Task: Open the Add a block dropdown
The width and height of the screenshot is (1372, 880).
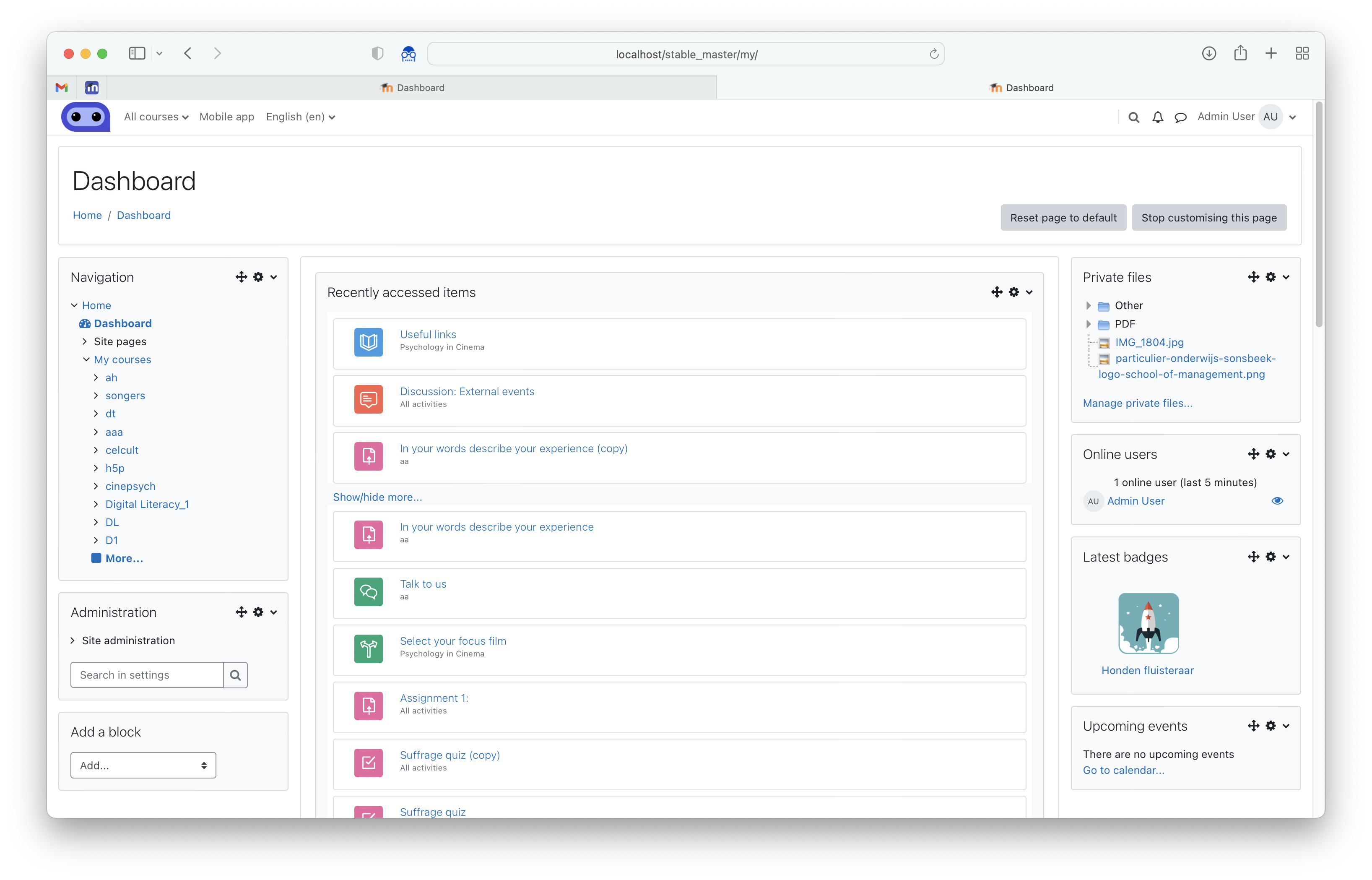Action: pyautogui.click(x=143, y=765)
